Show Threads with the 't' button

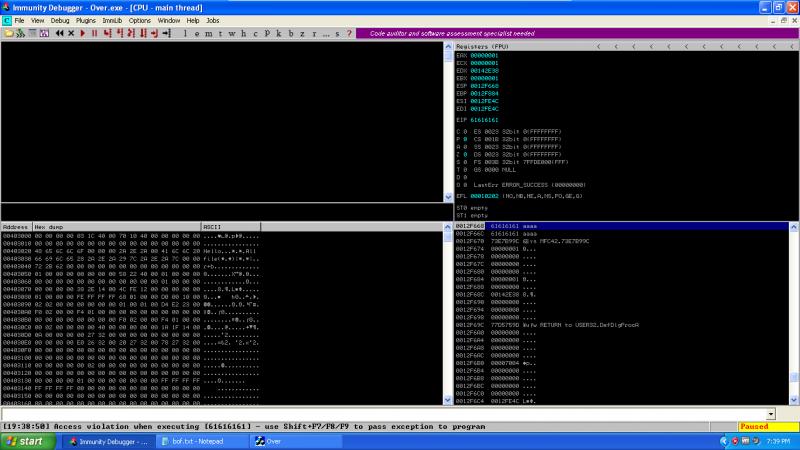pyautogui.click(x=220, y=34)
